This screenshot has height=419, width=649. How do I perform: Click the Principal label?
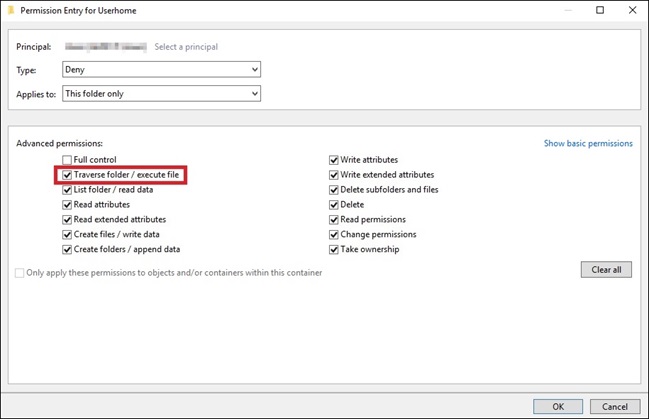pyautogui.click(x=34, y=47)
